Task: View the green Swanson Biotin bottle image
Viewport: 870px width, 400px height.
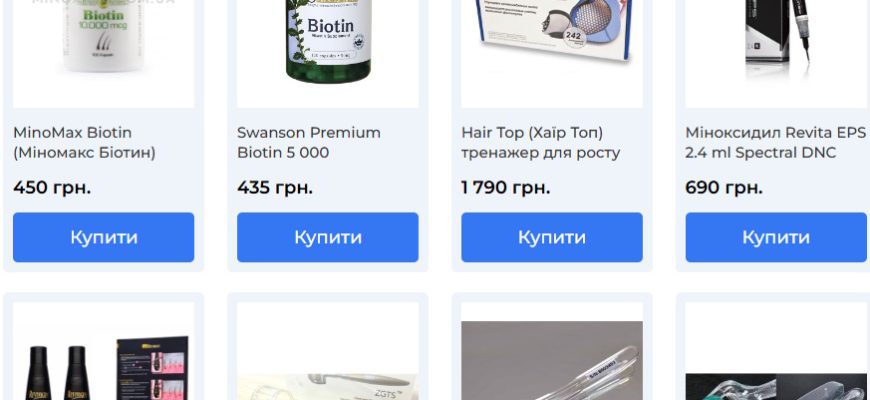Action: pyautogui.click(x=328, y=54)
